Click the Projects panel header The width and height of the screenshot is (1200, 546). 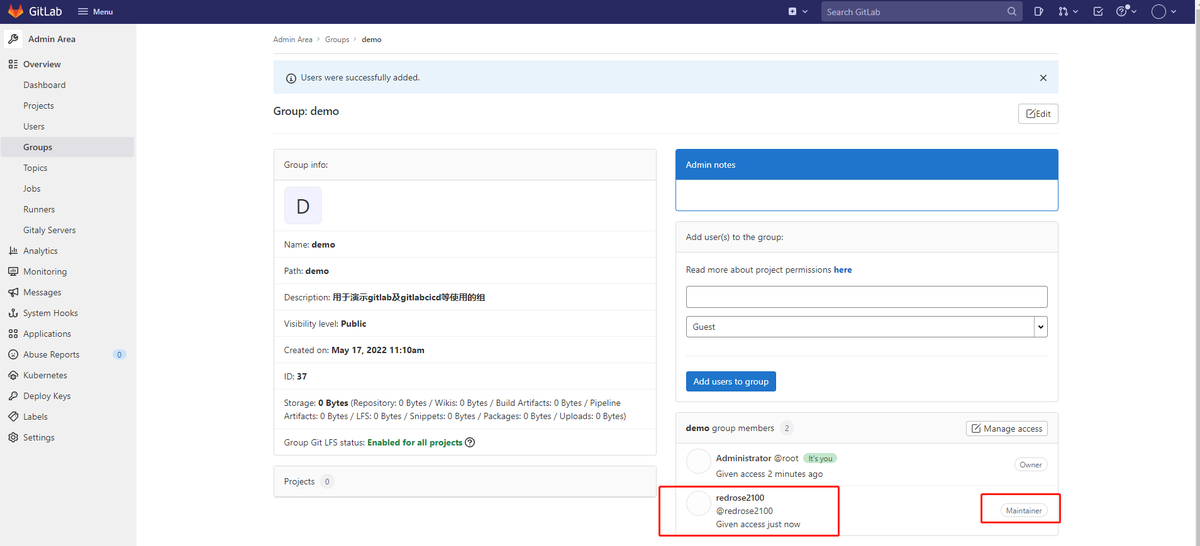465,481
